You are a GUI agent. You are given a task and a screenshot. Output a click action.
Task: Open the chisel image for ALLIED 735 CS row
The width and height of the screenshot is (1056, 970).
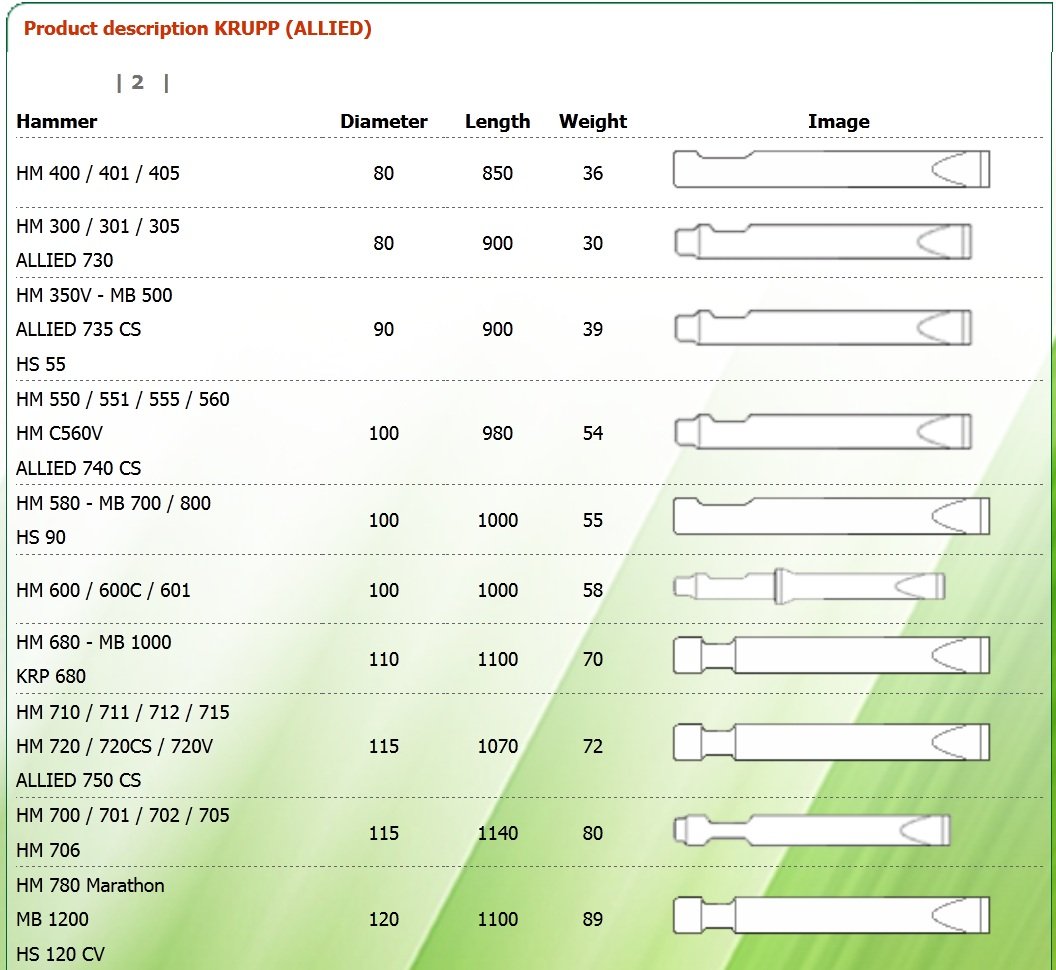point(823,327)
